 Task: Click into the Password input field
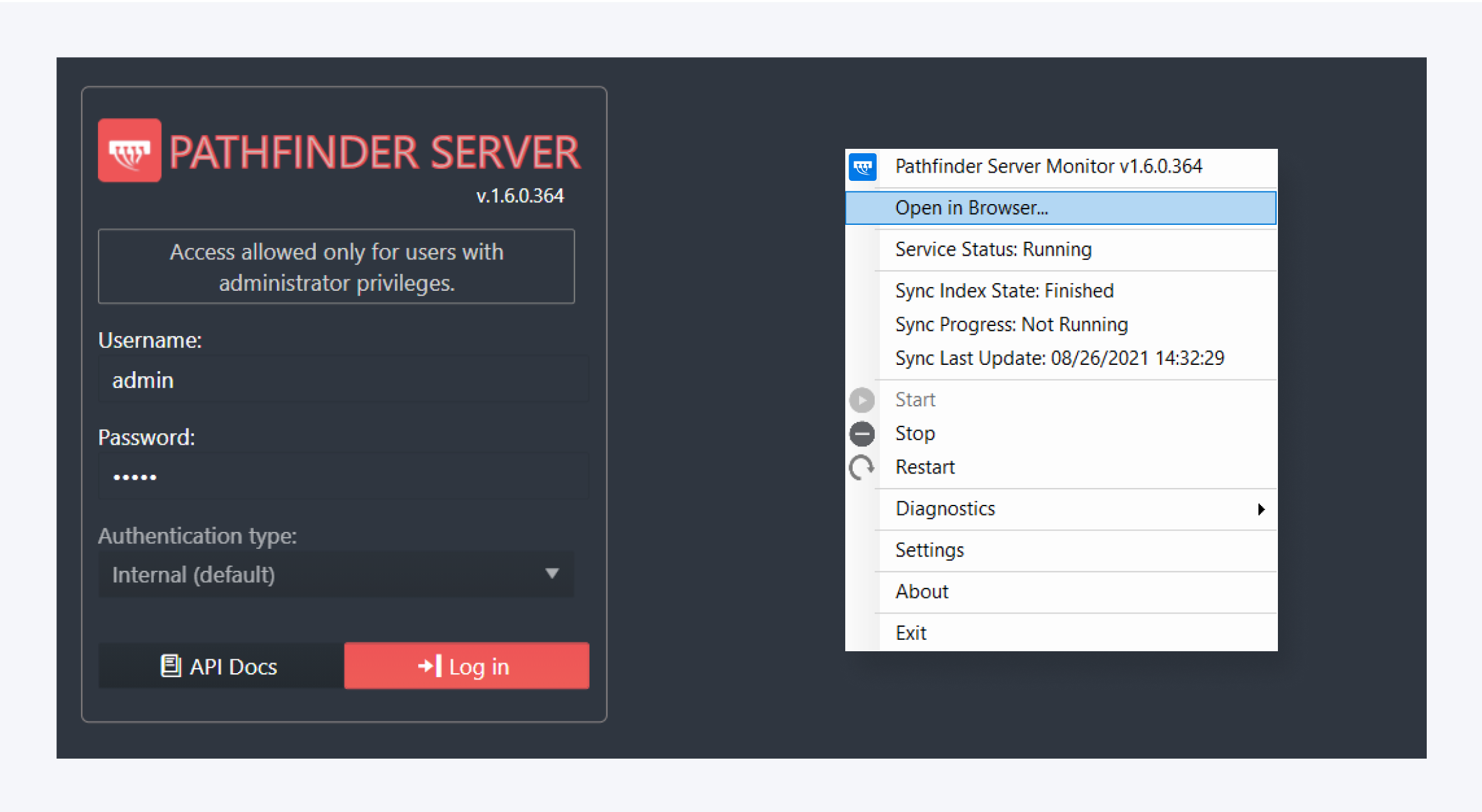[343, 477]
